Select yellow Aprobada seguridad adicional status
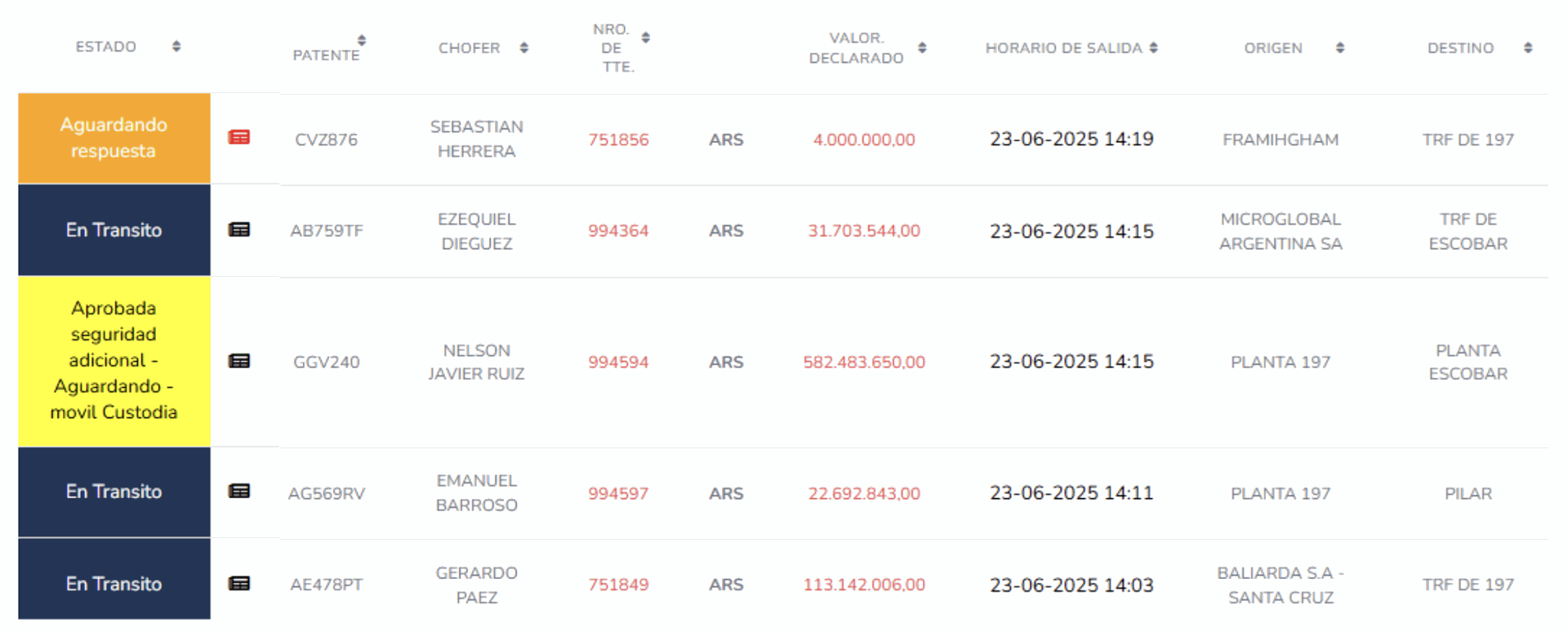 pos(114,360)
